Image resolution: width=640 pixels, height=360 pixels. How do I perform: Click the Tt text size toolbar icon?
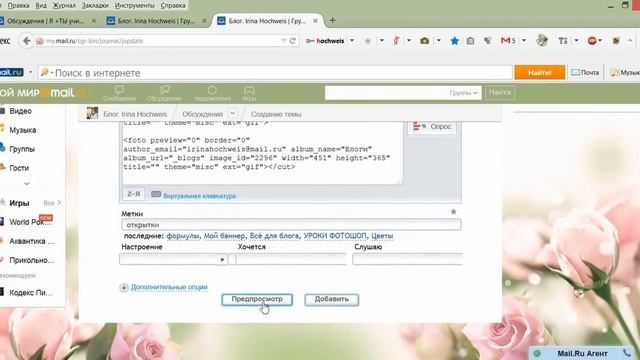pos(563,41)
